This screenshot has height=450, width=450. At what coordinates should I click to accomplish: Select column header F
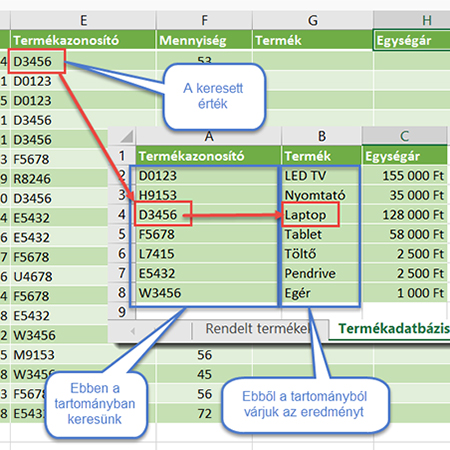click(x=204, y=20)
